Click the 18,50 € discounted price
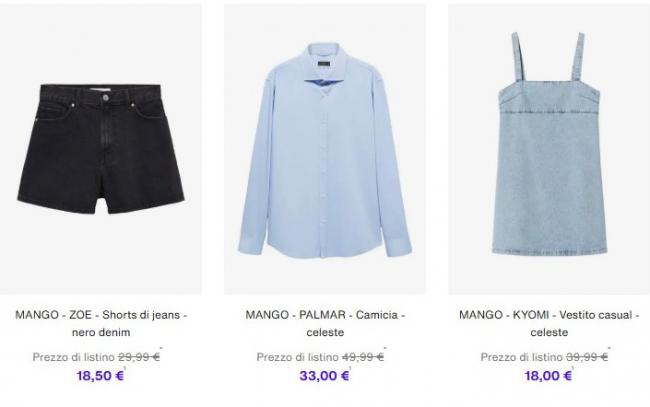Viewport: 650px width, 407px height. [x=100, y=376]
